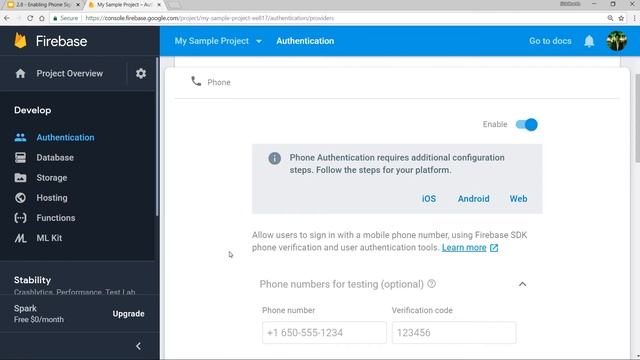
Task: Open the My Sample Project dropdown
Action: tap(218, 41)
